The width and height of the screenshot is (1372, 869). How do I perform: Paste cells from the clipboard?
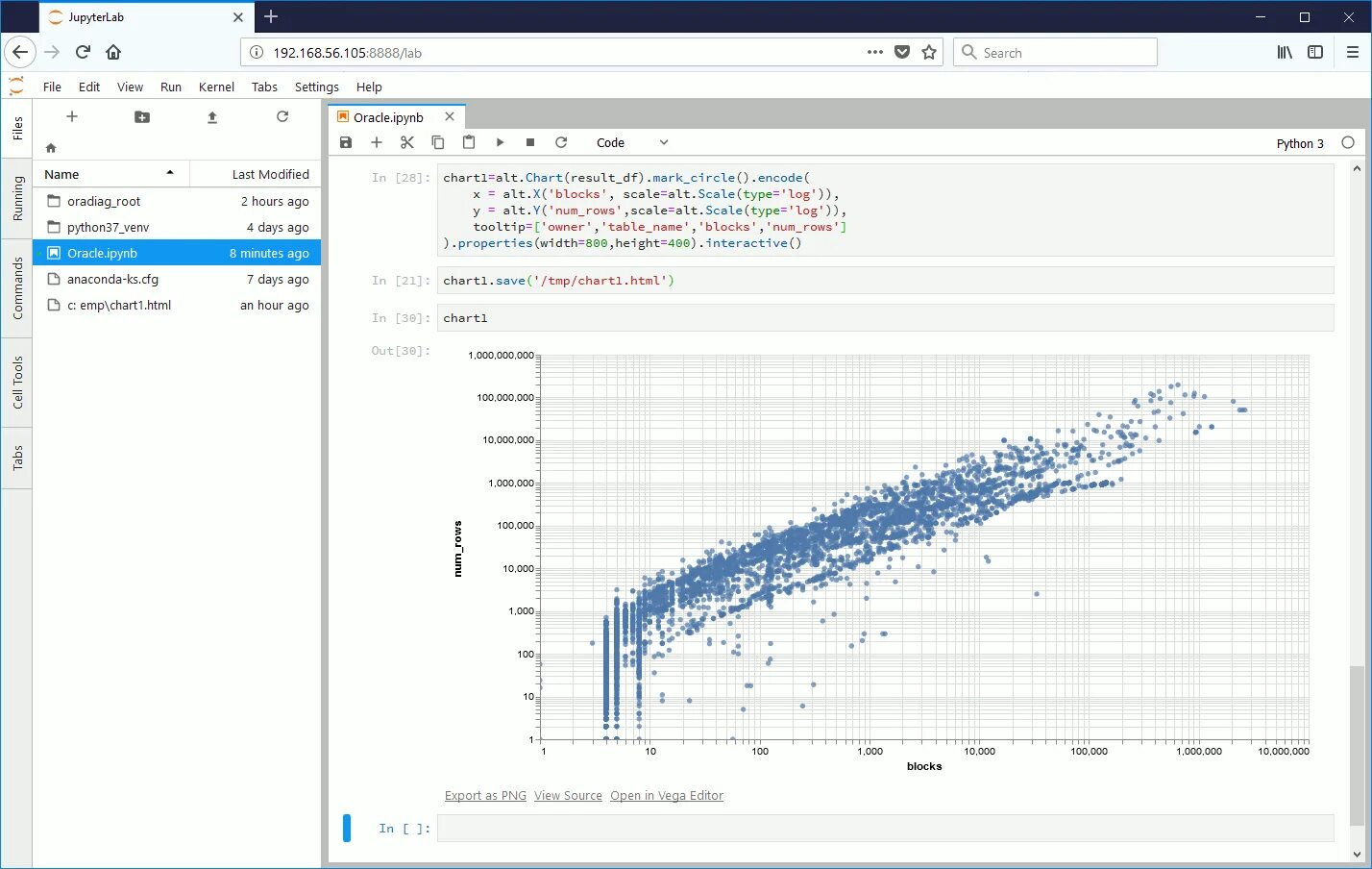(x=469, y=142)
